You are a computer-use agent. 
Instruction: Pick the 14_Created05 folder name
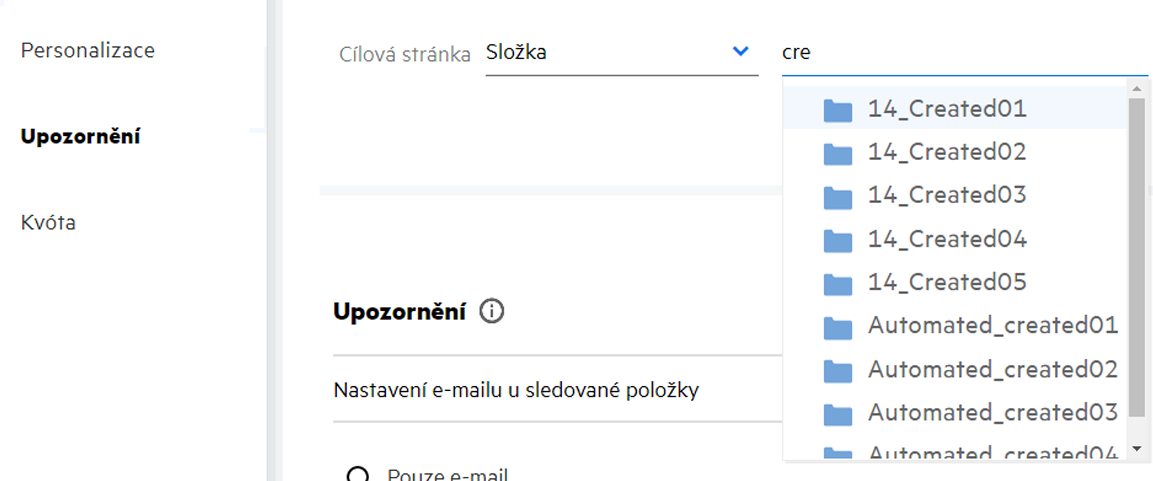click(946, 282)
